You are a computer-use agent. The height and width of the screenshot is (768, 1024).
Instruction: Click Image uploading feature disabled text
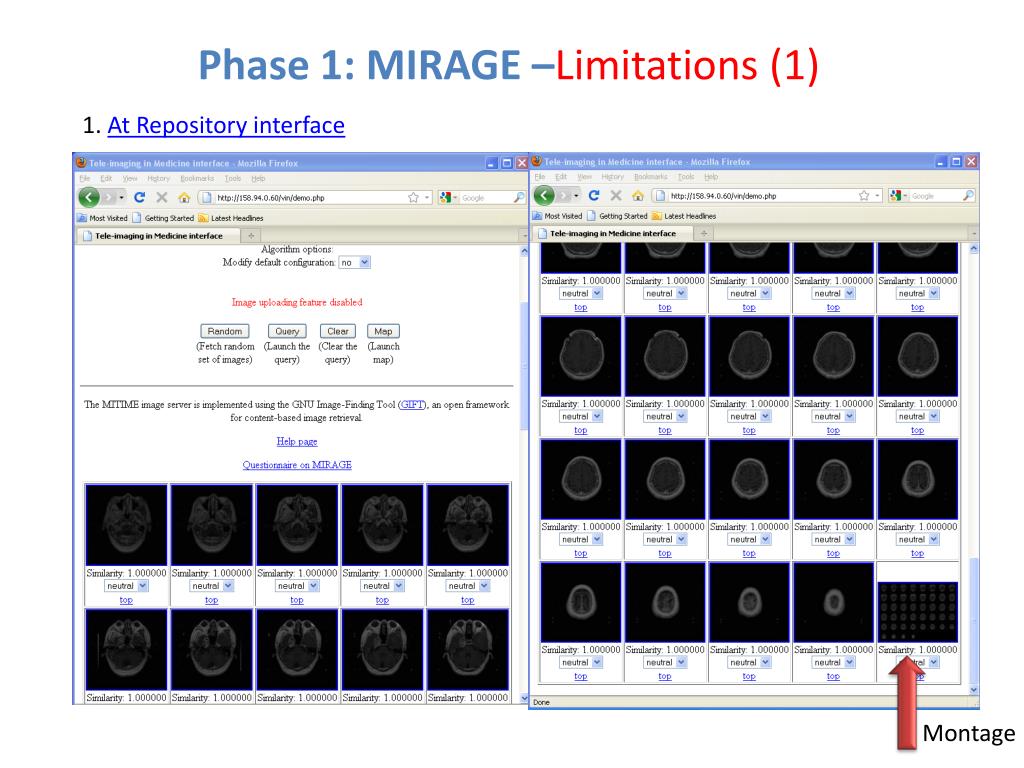click(x=297, y=302)
